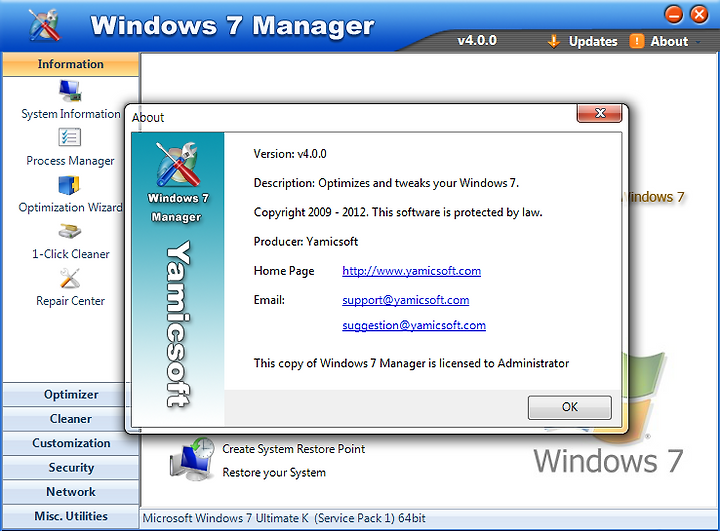Viewport: 720px width, 531px height.
Task: Click the System Restore computer icon
Action: [x=192, y=459]
